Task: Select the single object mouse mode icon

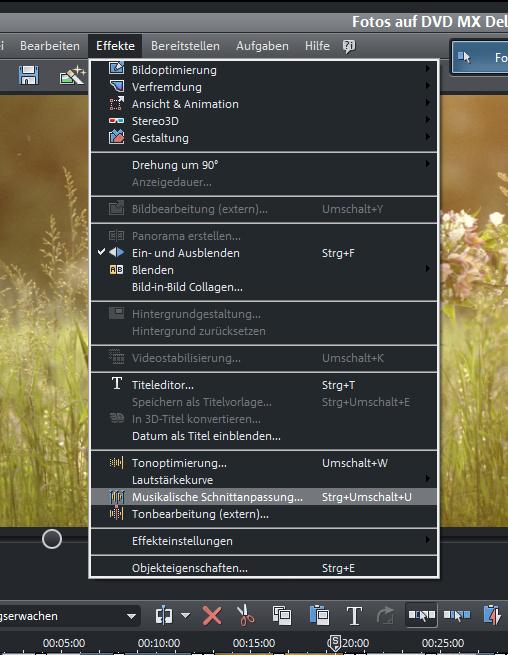Action: (422, 615)
